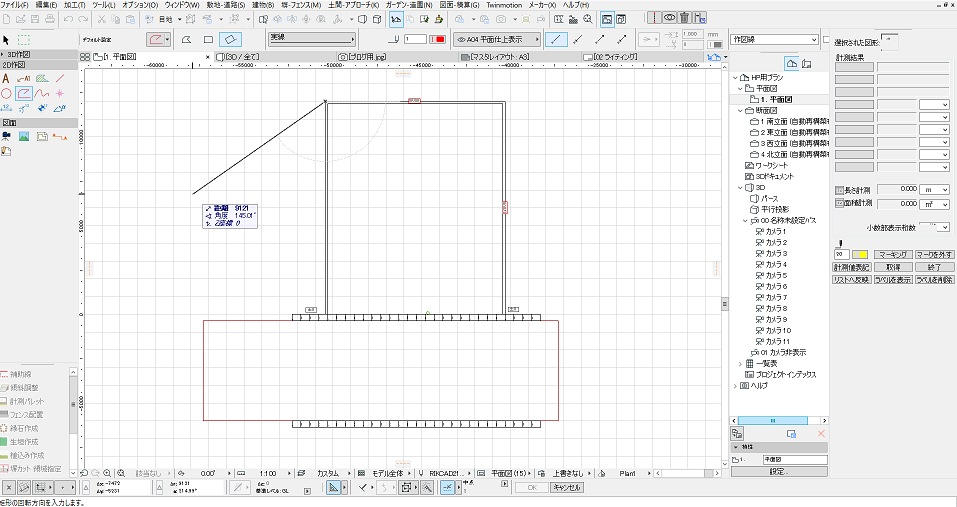This screenshot has height=507, width=957.
Task: Select the Text tool in 2D作図 panel
Action: (x=7, y=78)
